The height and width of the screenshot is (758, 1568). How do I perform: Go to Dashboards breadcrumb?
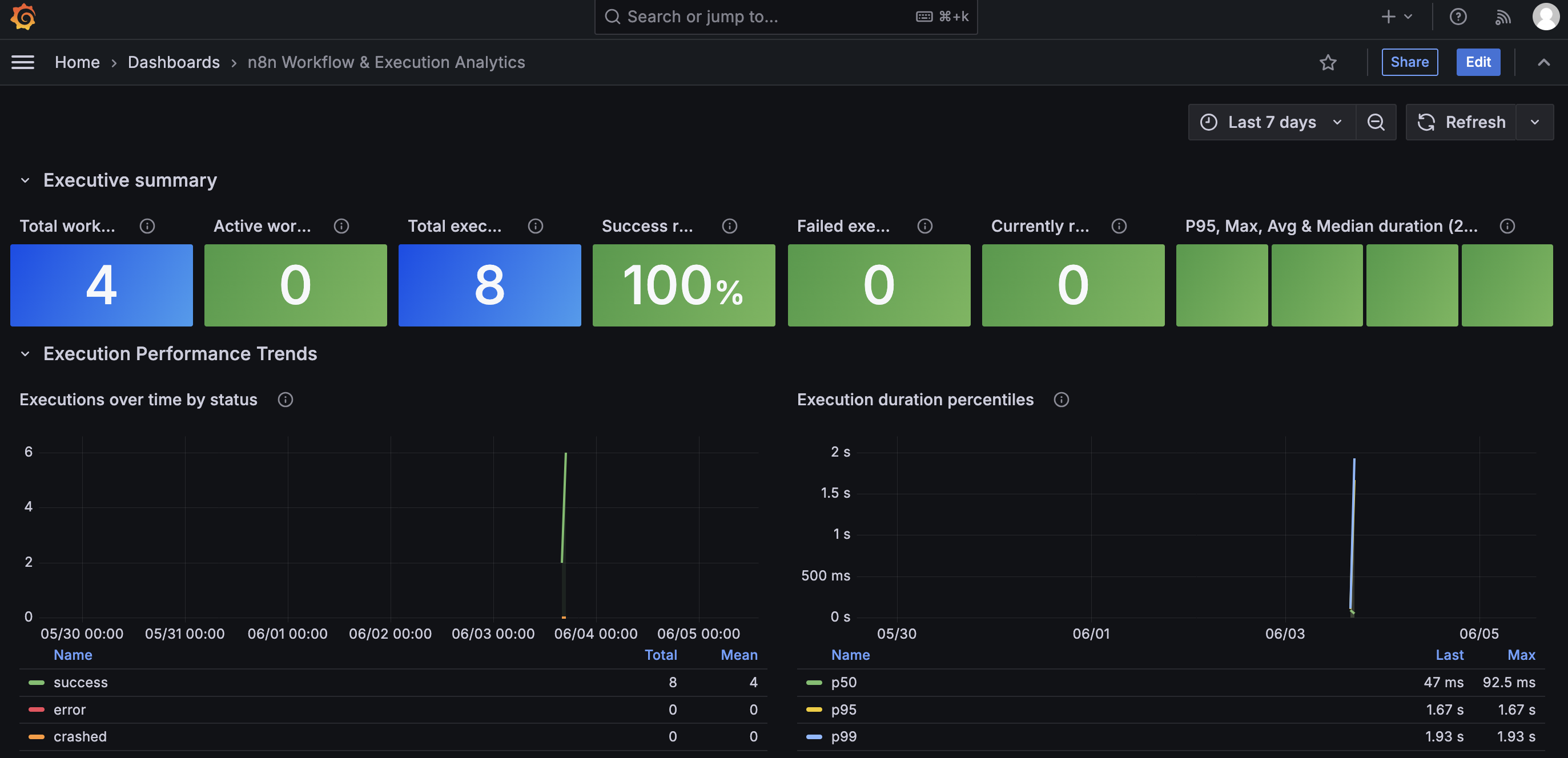pos(174,62)
